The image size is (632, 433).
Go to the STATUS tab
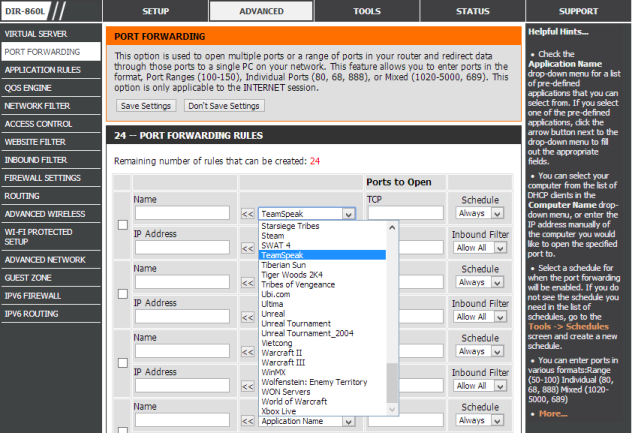click(472, 11)
